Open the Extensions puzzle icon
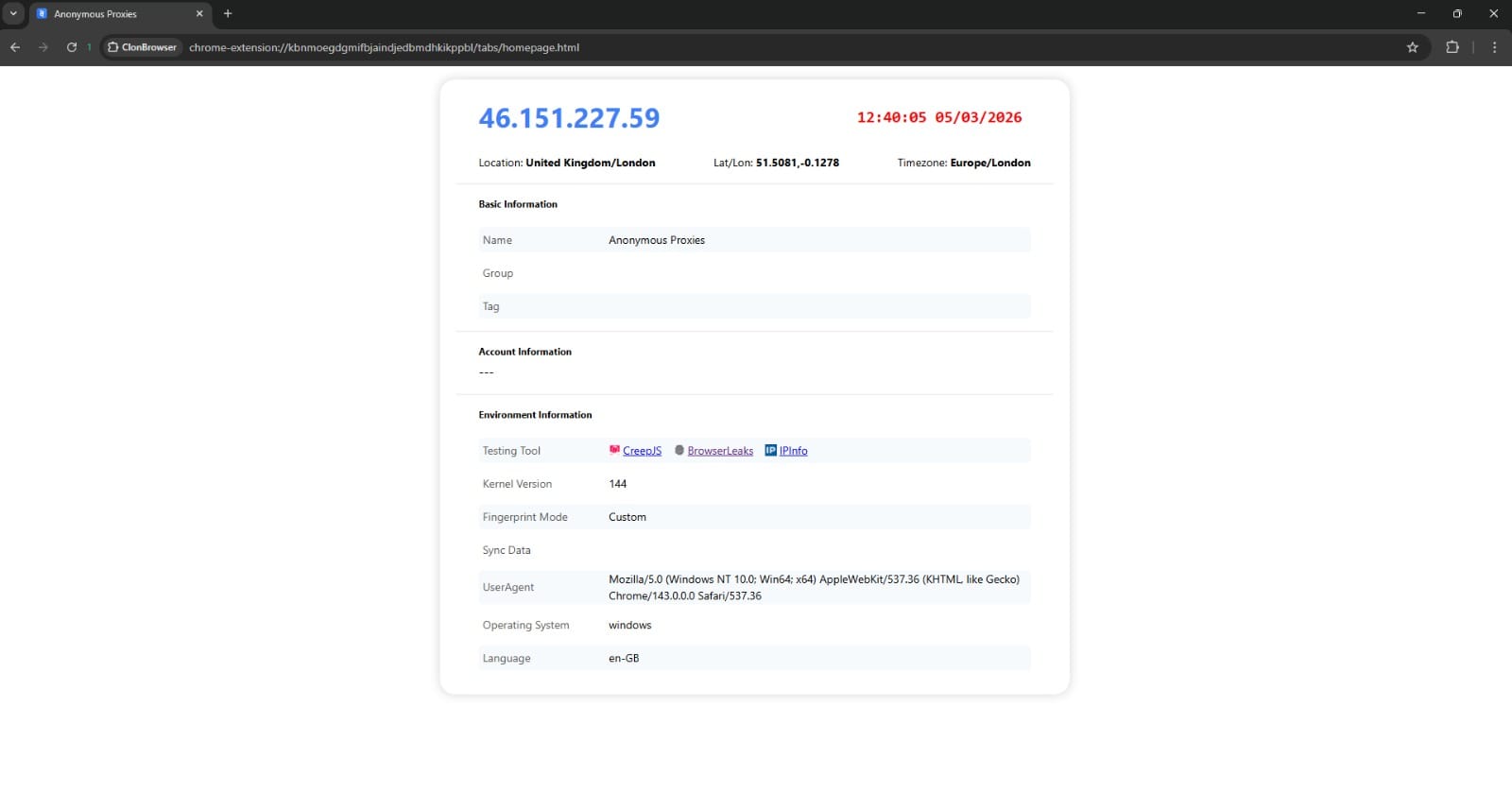 pos(1452,47)
